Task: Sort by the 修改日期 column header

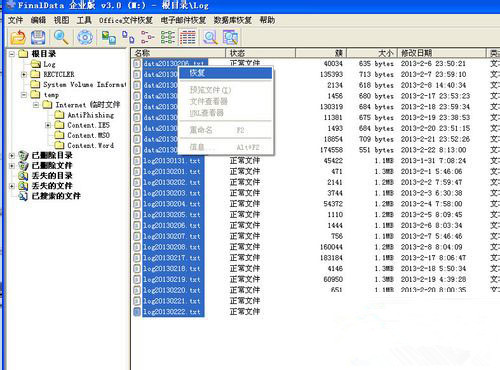Action: pyautogui.click(x=442, y=53)
